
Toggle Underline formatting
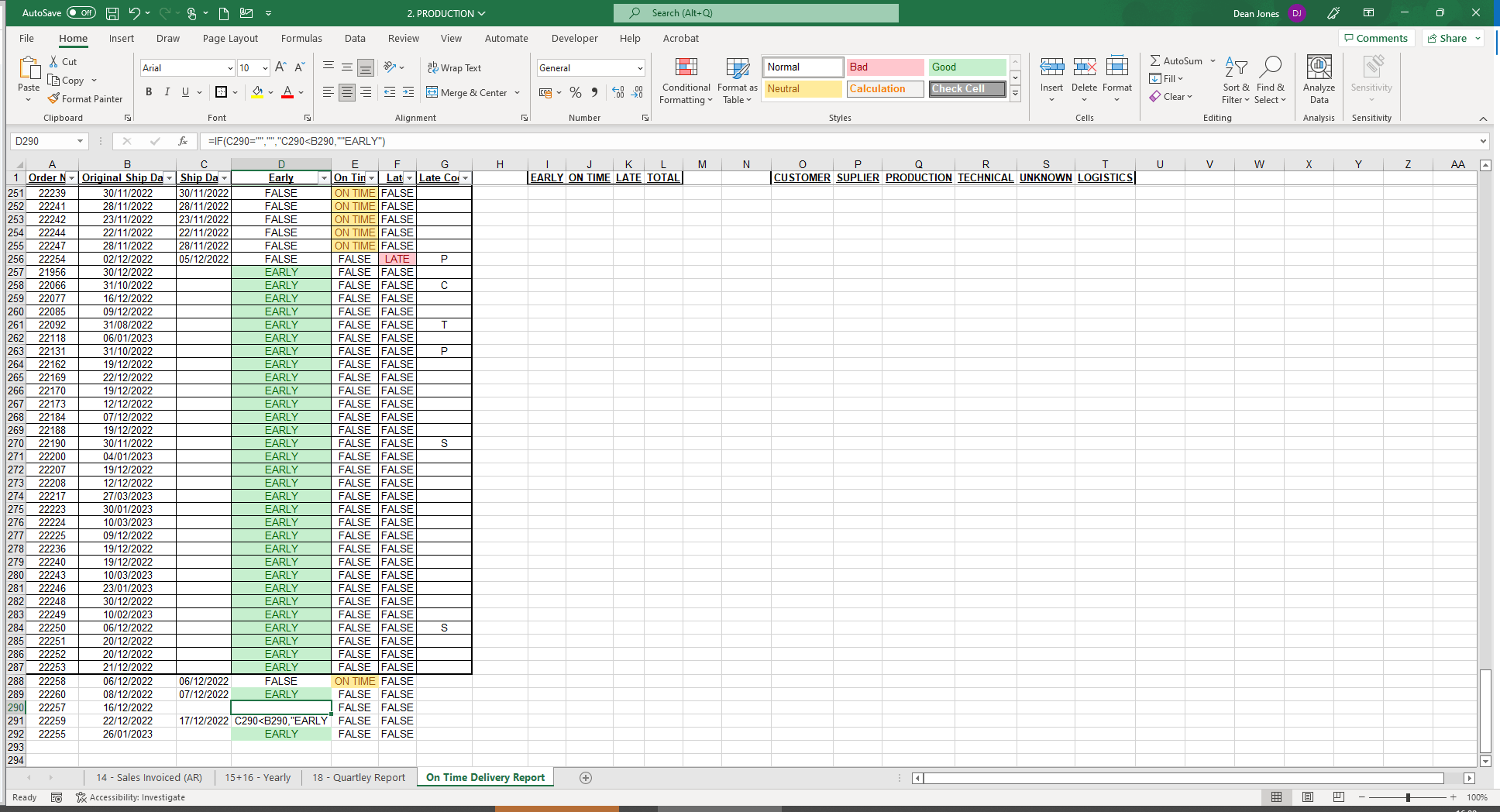(185, 92)
